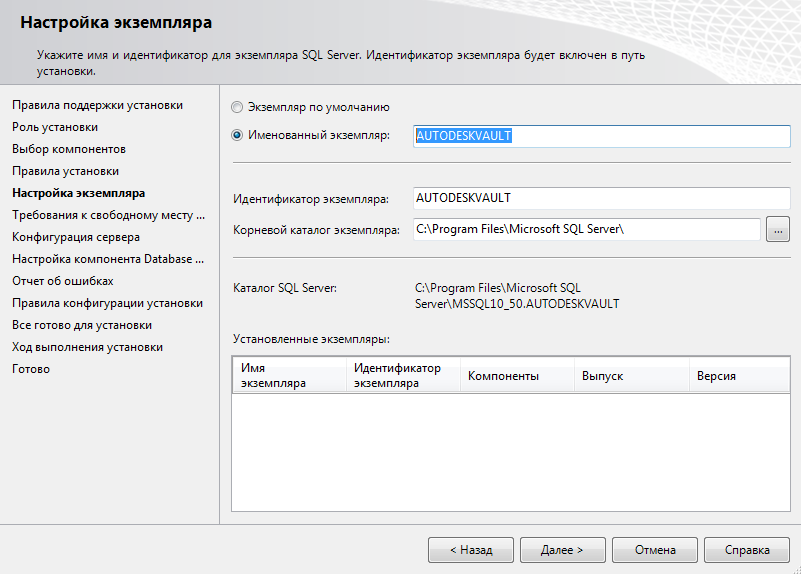
Task: Select the Все готово для установки step
Action: (x=82, y=325)
